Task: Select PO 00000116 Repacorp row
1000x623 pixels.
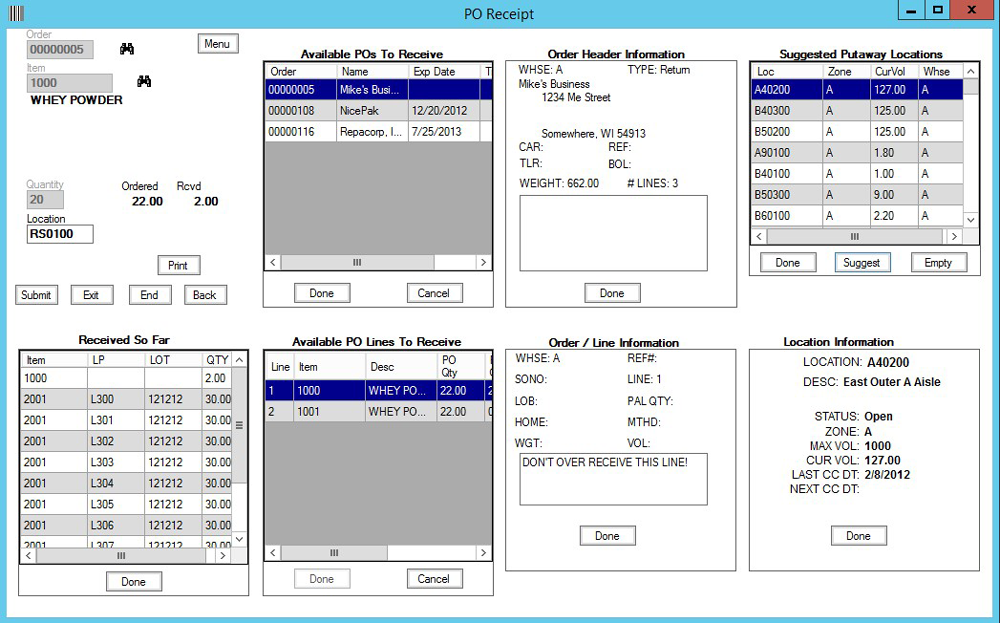Action: 378,131
